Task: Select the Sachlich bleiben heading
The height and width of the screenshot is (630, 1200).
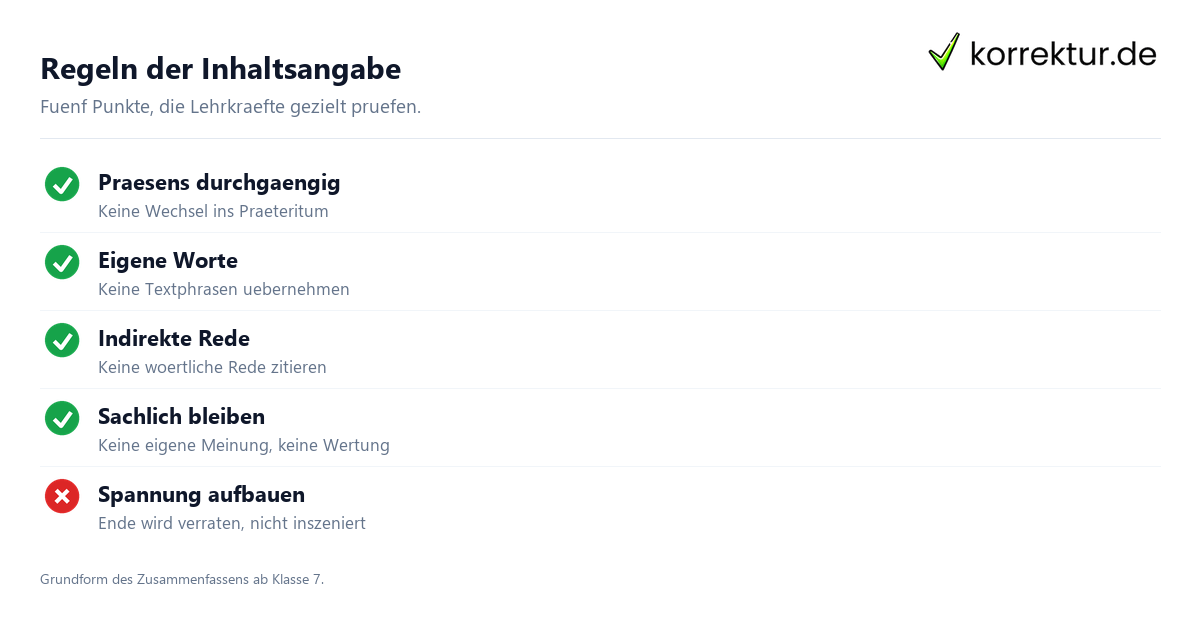Action: tap(181, 417)
